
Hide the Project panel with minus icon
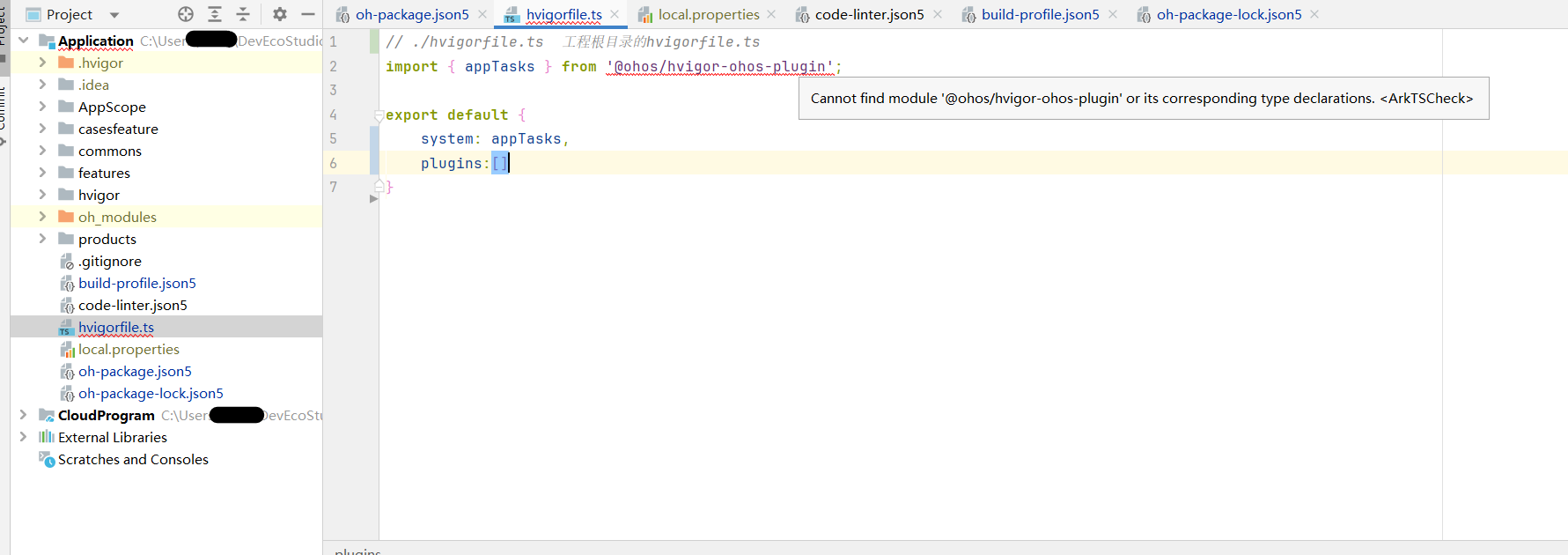308,14
